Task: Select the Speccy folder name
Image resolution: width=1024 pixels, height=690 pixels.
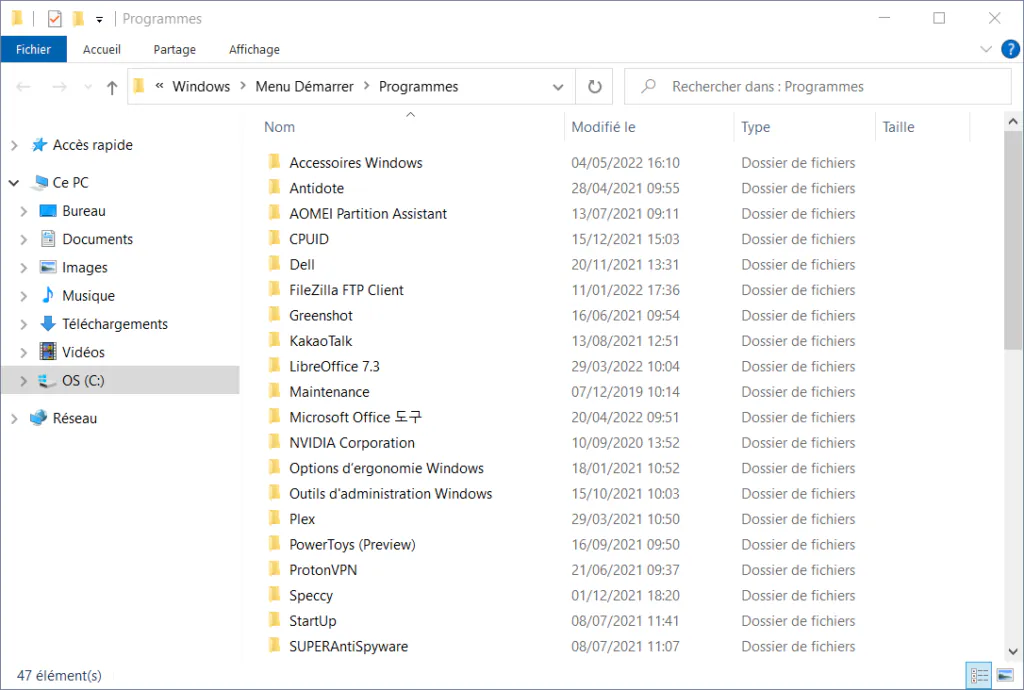Action: pyautogui.click(x=311, y=595)
